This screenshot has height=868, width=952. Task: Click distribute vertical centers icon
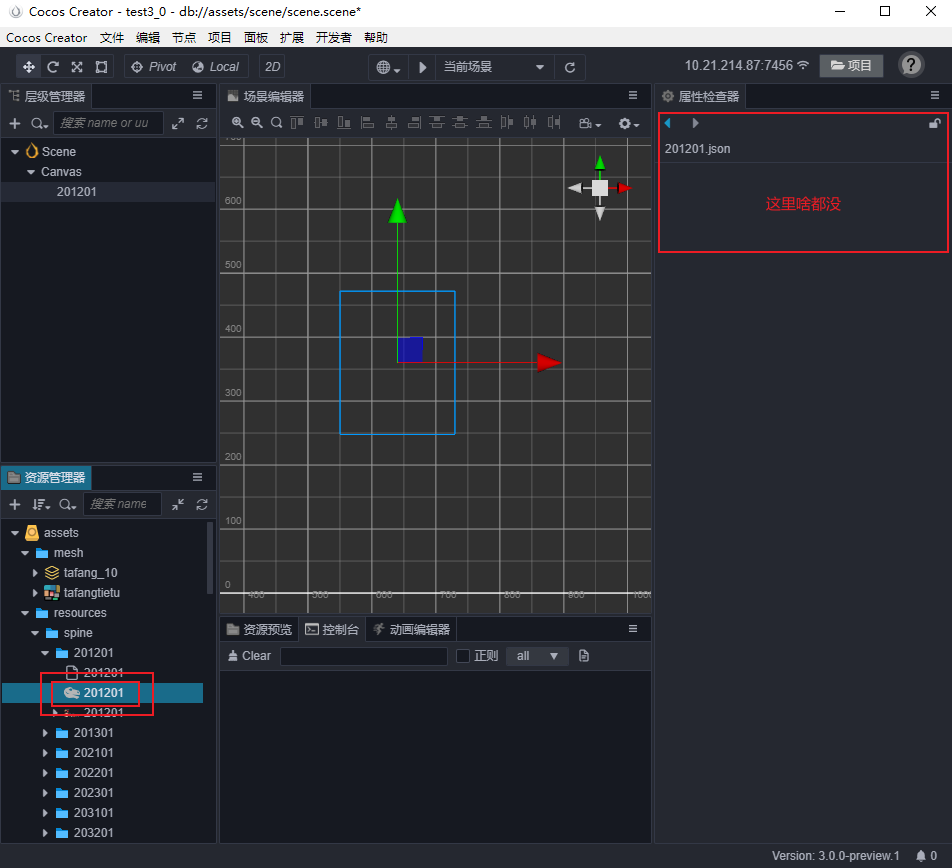(460, 123)
